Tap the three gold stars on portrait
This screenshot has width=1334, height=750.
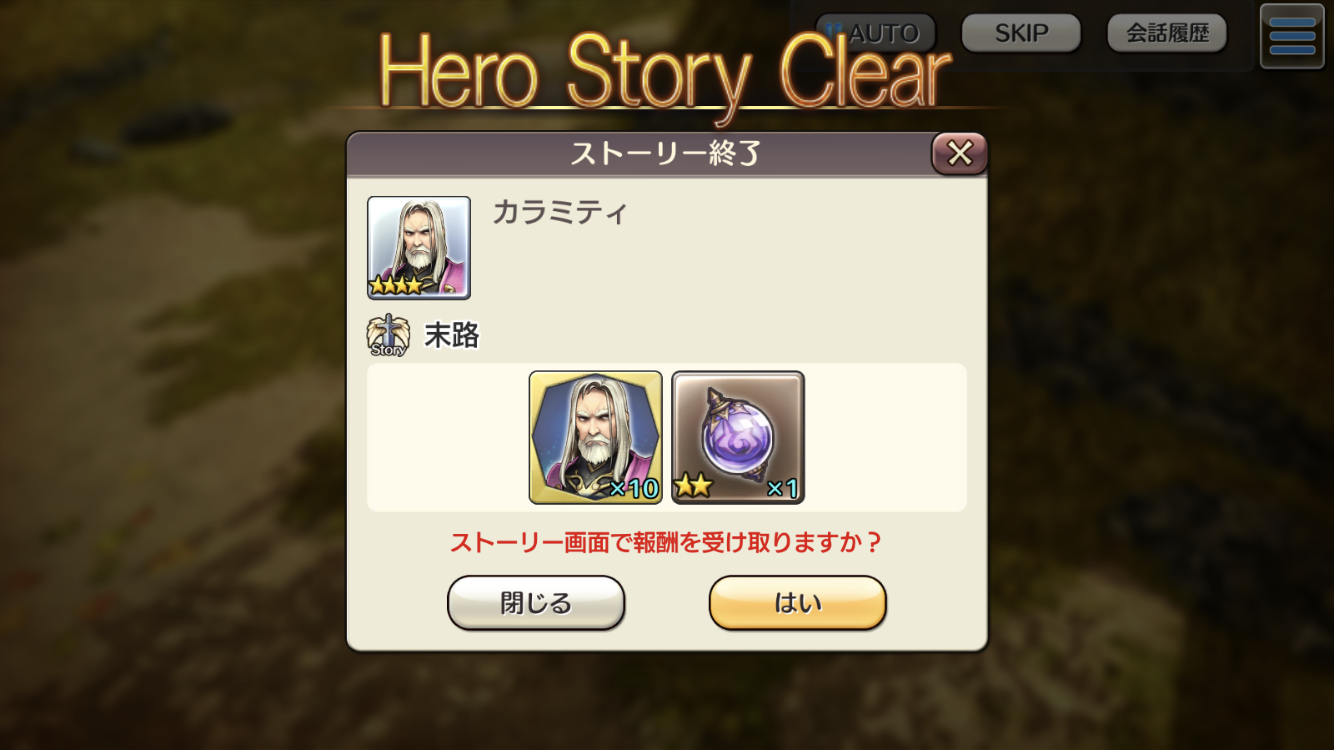pos(396,286)
